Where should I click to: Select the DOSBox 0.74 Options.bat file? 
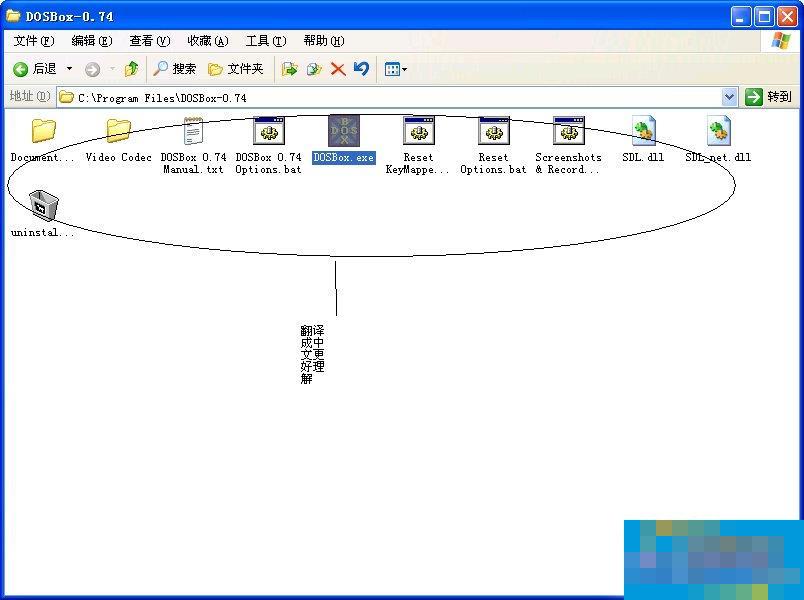[268, 133]
